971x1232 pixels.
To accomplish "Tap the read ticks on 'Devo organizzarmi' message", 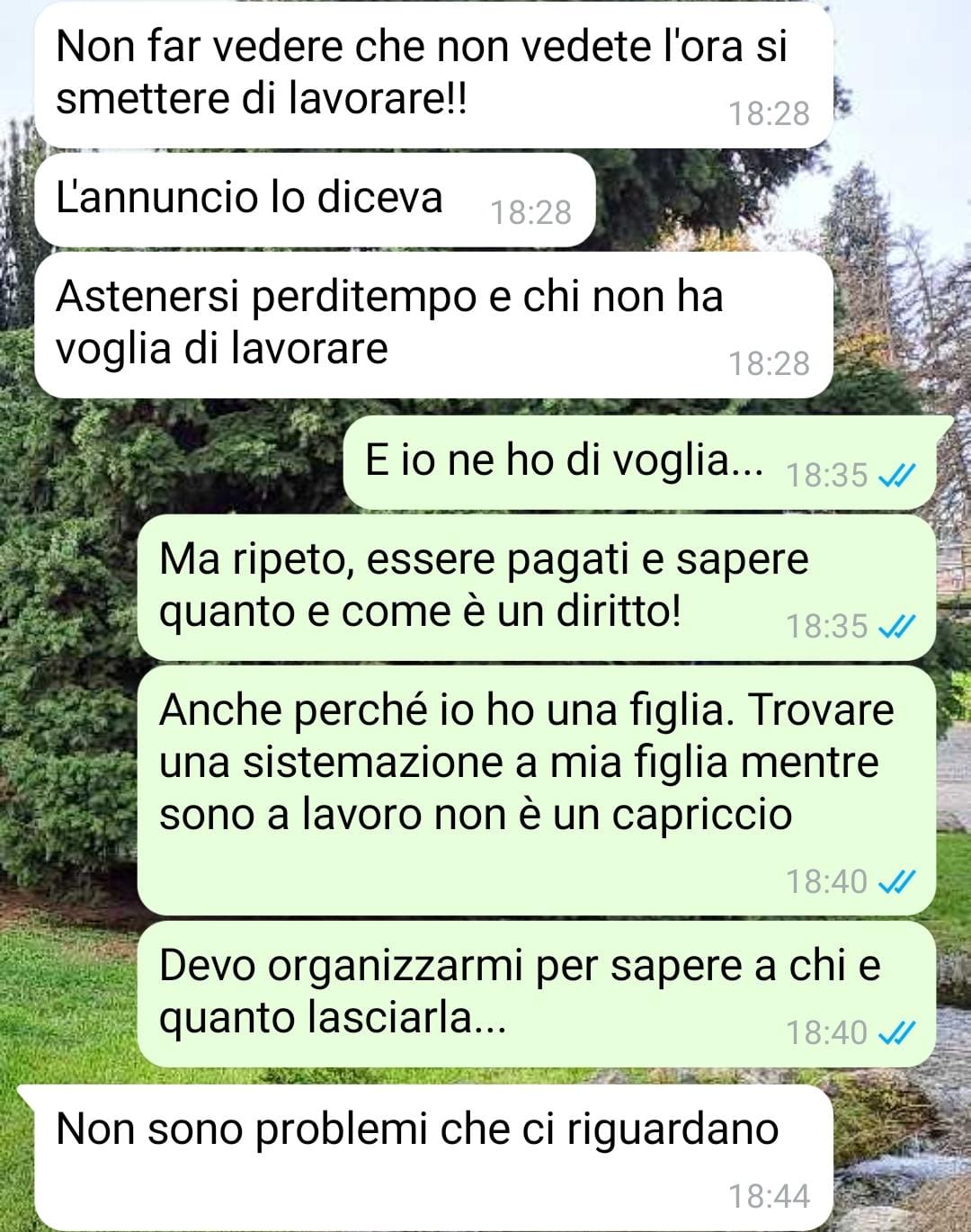I will coord(896,1032).
